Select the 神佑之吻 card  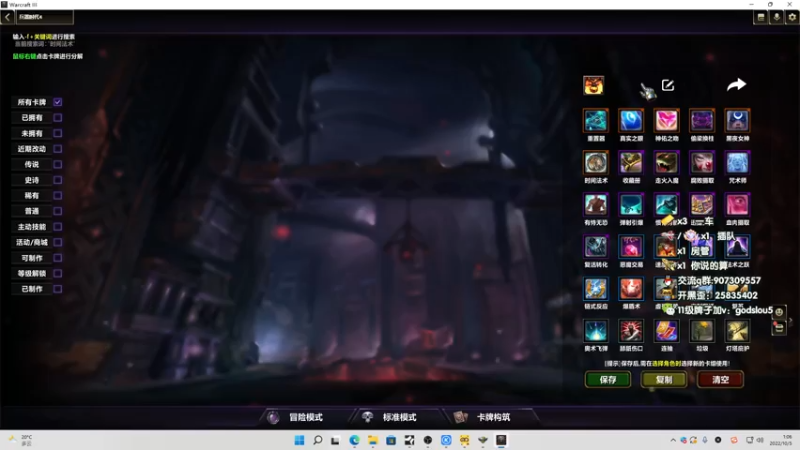pos(667,121)
